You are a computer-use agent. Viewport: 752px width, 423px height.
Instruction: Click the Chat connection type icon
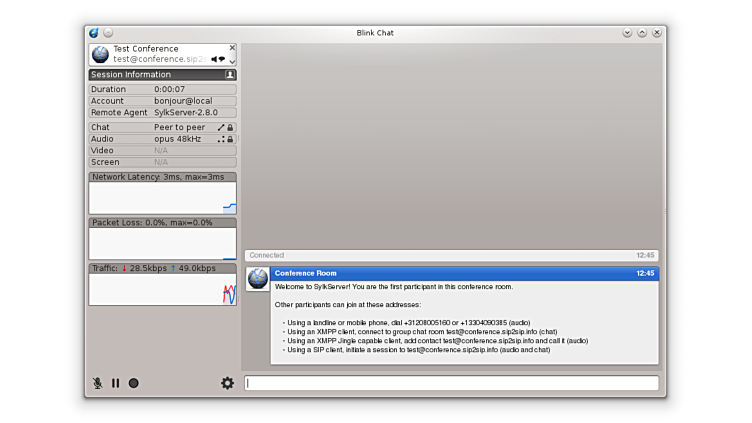221,128
